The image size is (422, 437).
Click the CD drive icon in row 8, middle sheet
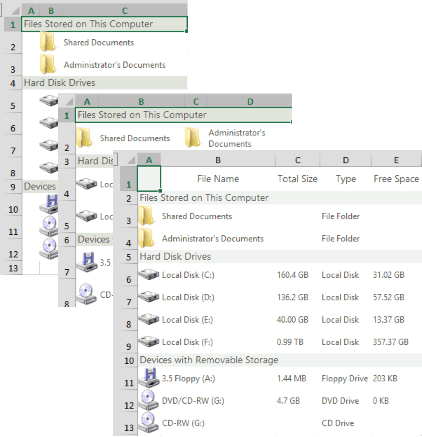point(86,294)
